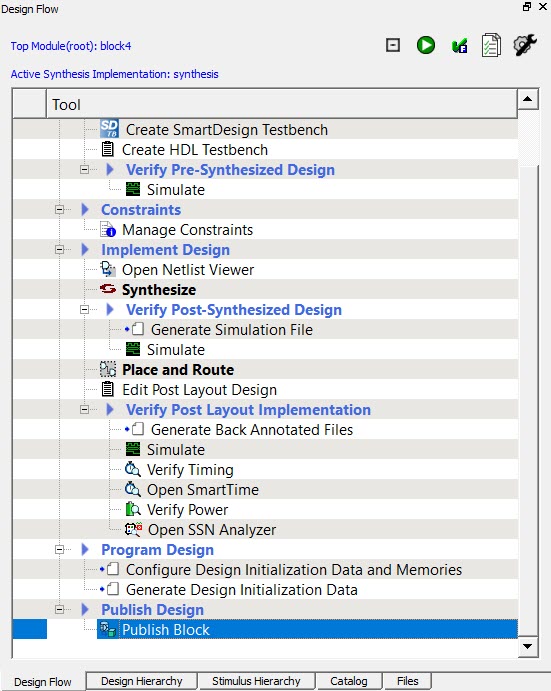Screen dimensions: 551x691
Task: Toggle the Generate Simulation File box
Action: click(138, 329)
